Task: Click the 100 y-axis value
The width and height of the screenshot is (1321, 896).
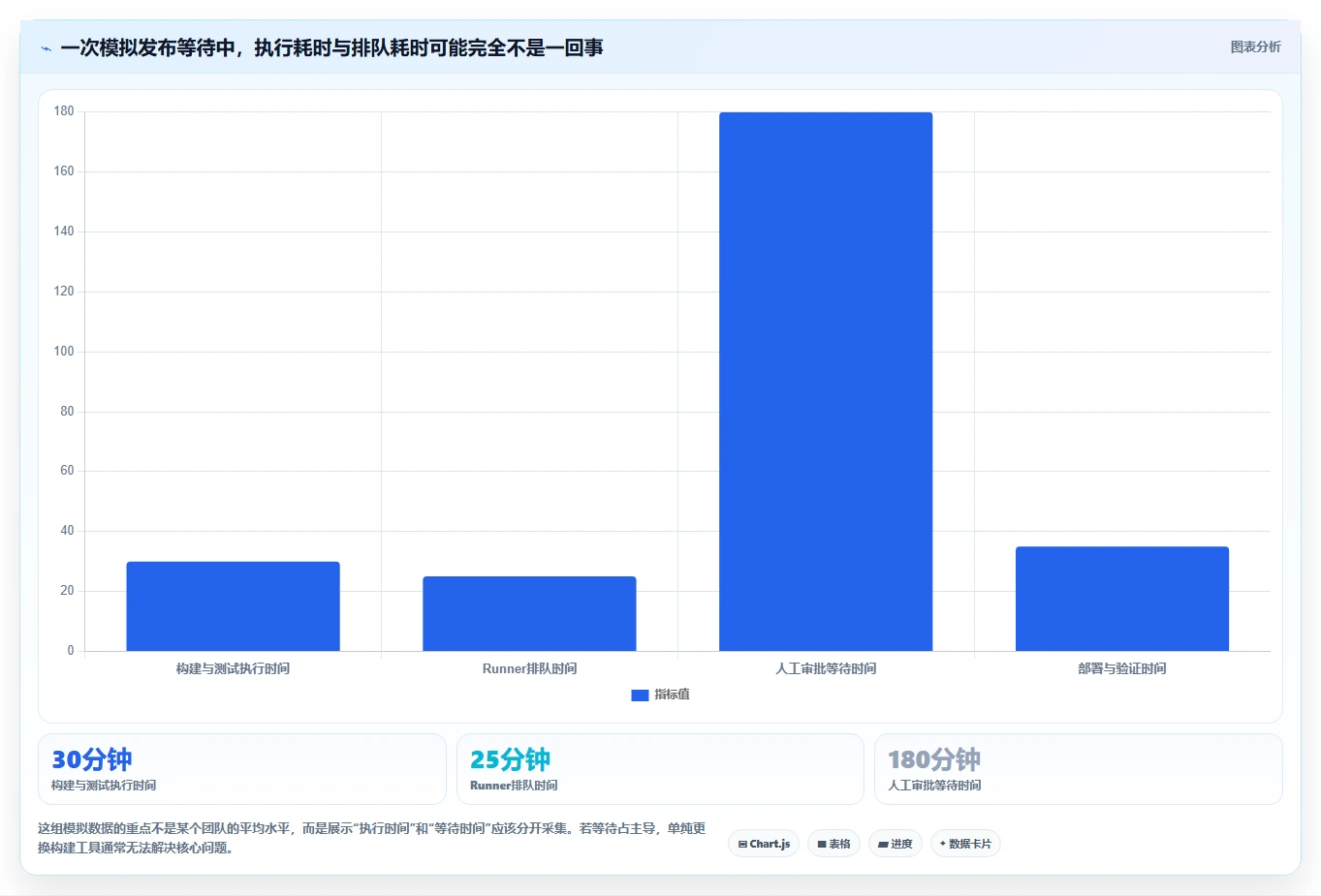Action: click(64, 352)
